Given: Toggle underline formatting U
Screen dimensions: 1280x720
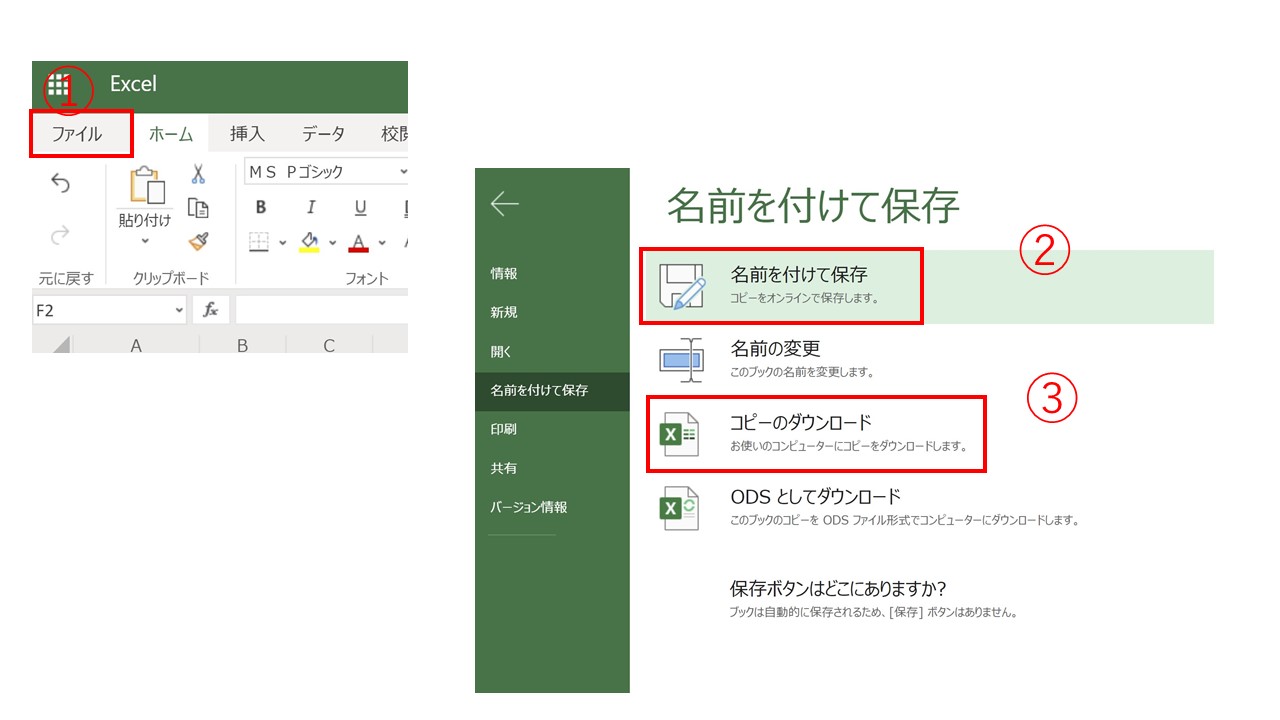Looking at the screenshot, I should (360, 208).
